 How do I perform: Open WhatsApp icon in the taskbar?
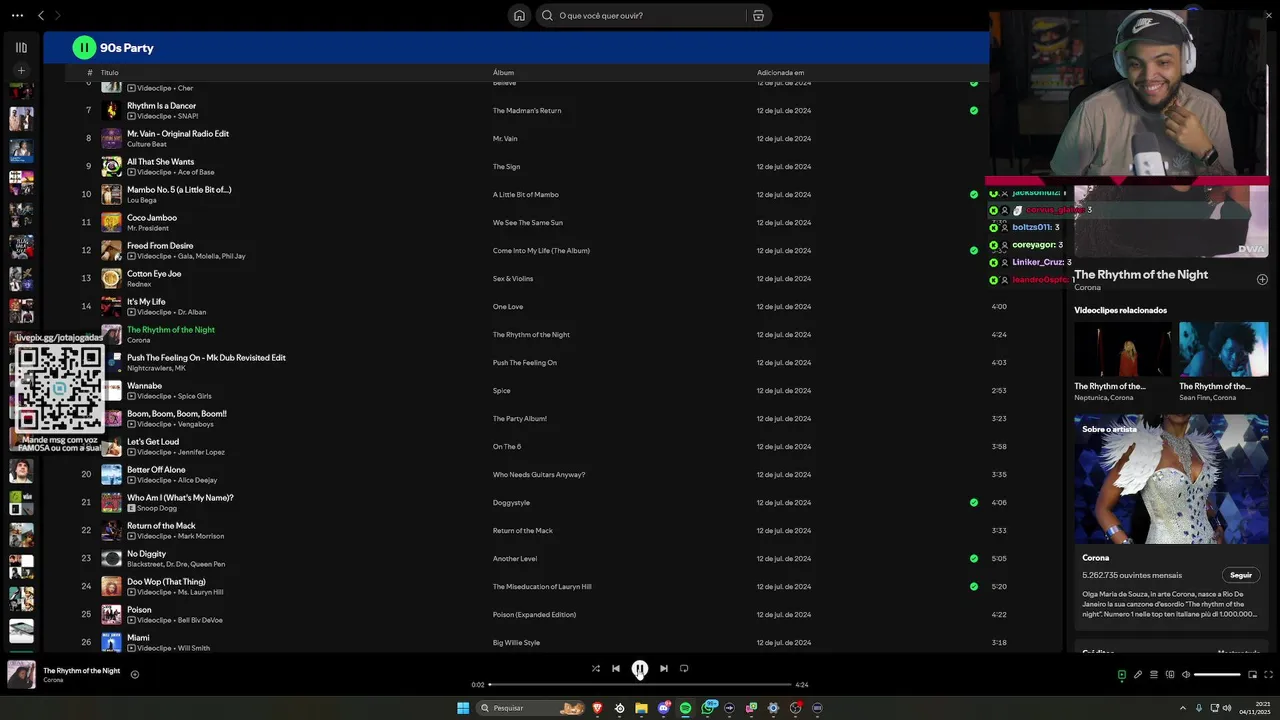pos(708,708)
